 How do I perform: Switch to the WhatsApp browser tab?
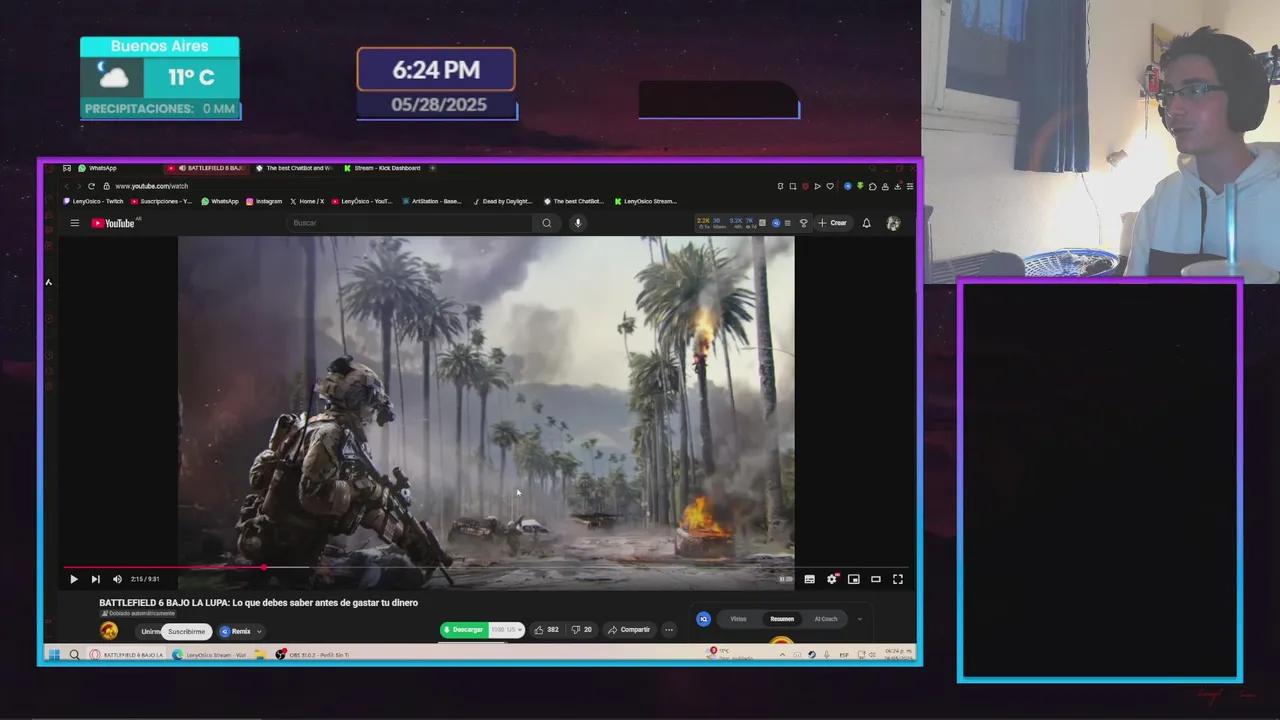(98, 168)
